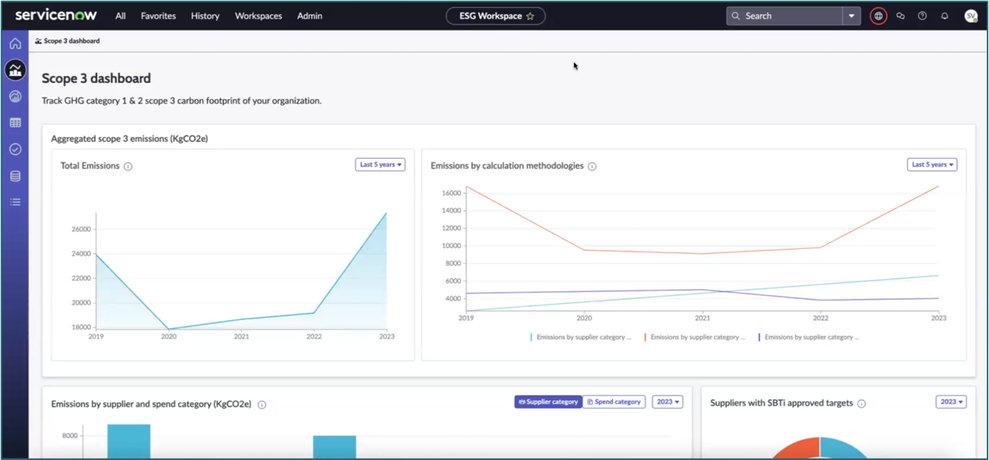
Task: Select the dashboard chart sidebar icon
Action: (15, 70)
